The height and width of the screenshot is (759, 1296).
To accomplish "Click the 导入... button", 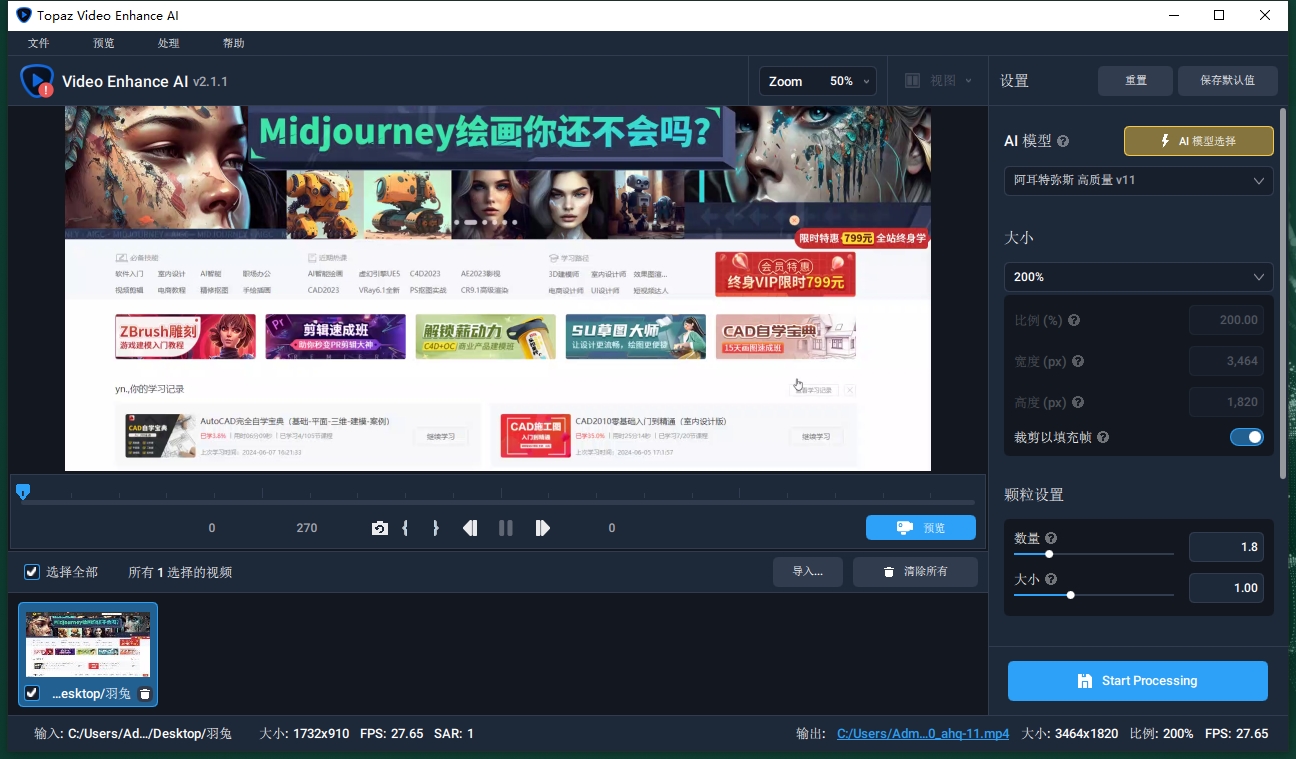I will (x=808, y=572).
